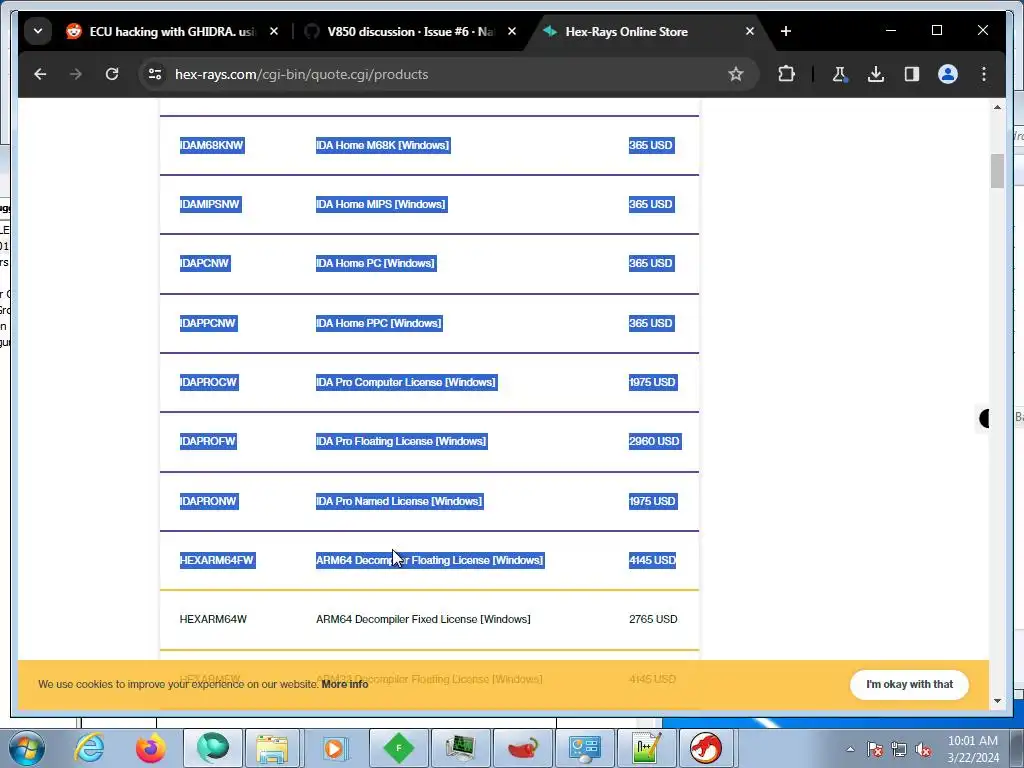
Task: Click product code IDAPROCW
Action: click(x=209, y=382)
